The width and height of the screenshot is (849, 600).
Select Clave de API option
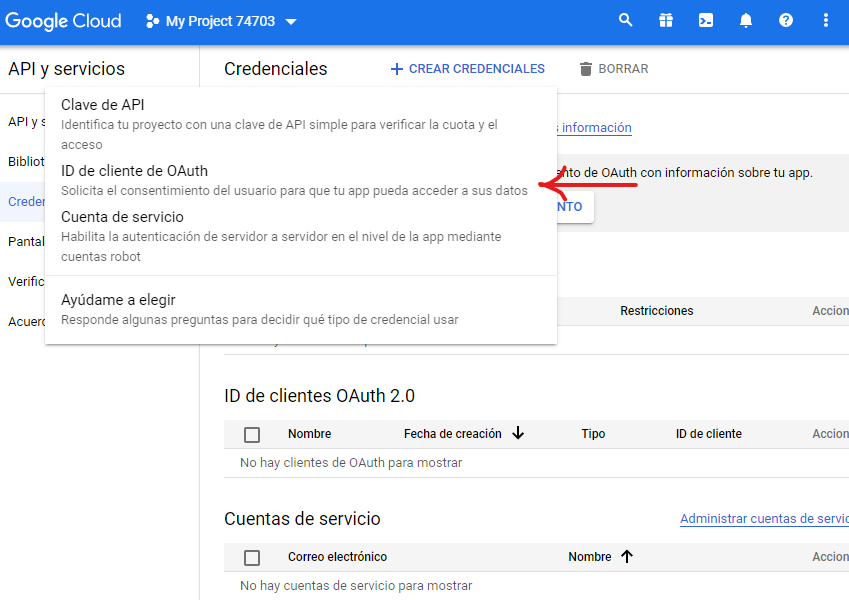(x=301, y=124)
